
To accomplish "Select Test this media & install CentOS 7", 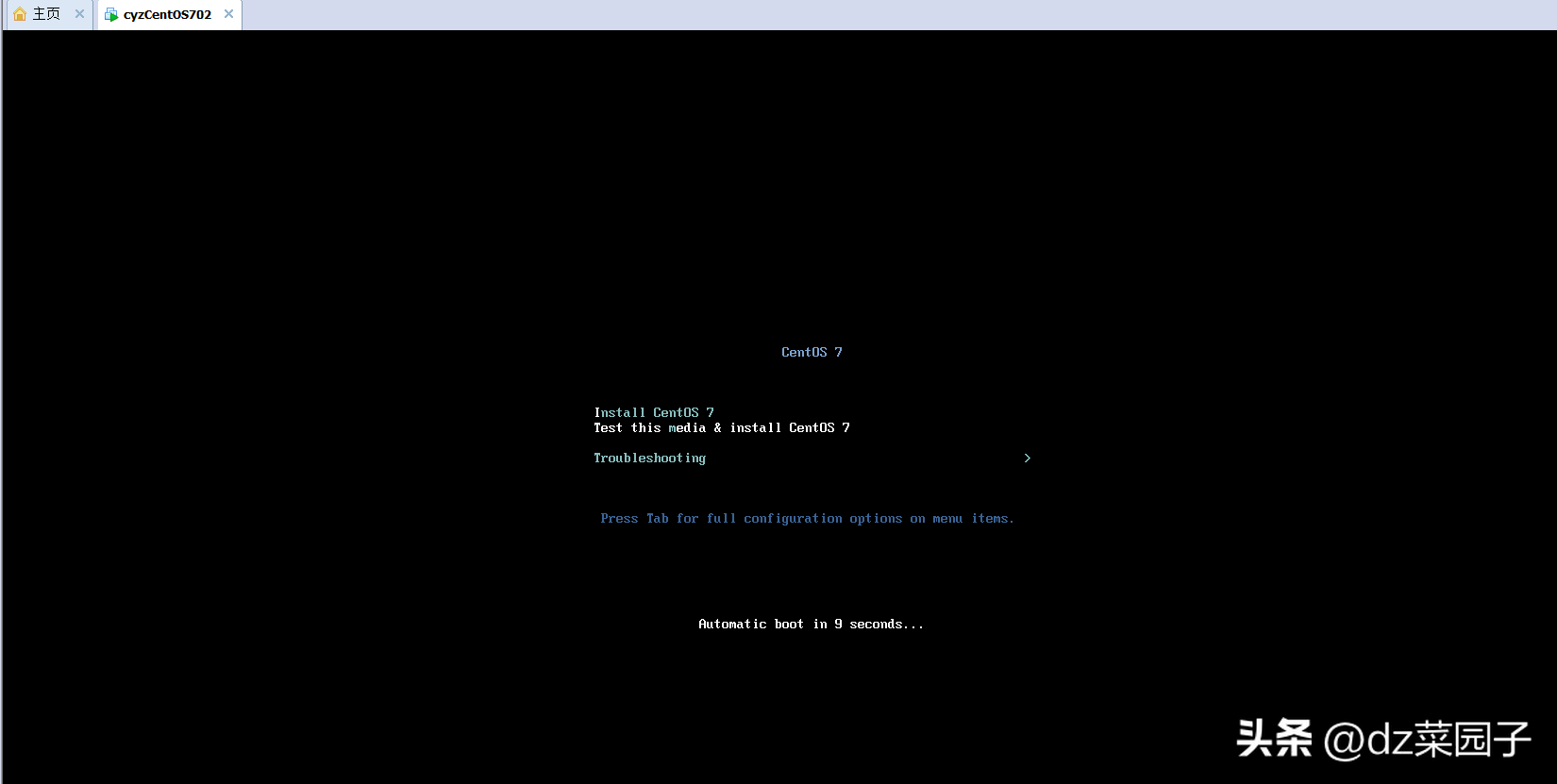I will click(722, 427).
